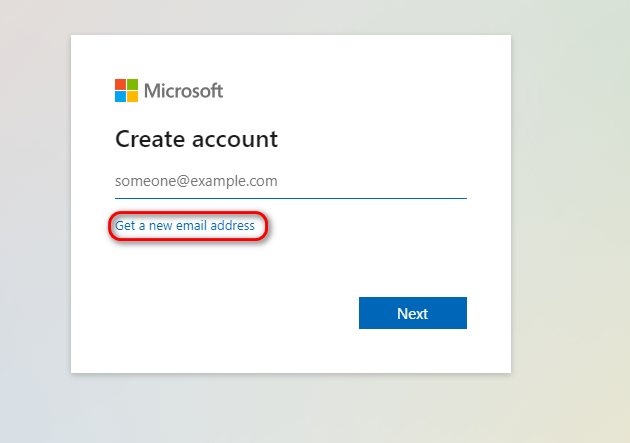Click the Create account heading
The height and width of the screenshot is (443, 630).
(196, 139)
